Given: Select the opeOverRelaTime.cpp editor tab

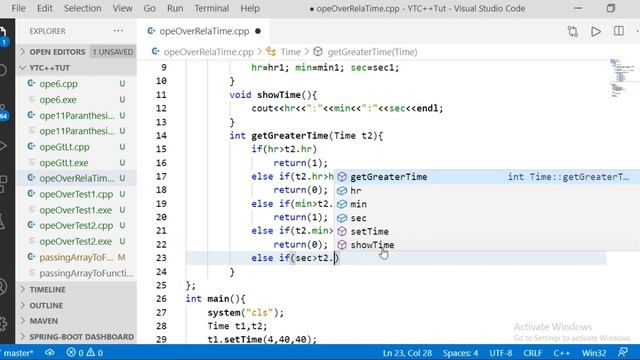Looking at the screenshot, I should click(204, 31).
